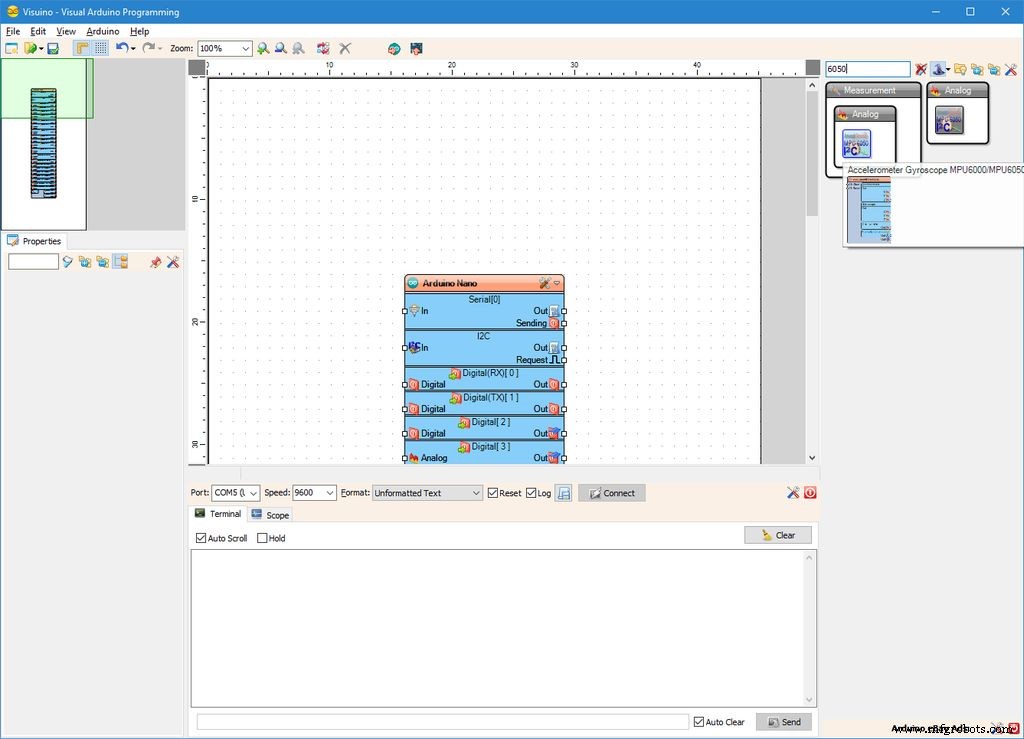Viewport: 1024px width, 739px height.
Task: Open the Arduino menu
Action: 102,31
